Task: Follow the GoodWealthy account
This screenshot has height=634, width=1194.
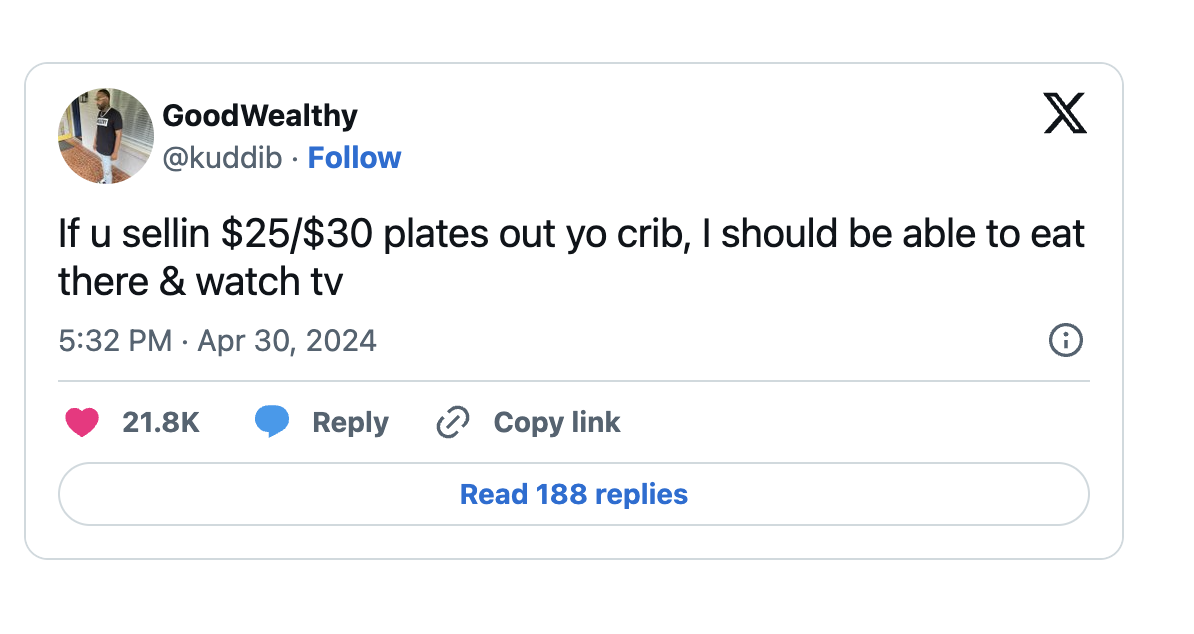Action: click(x=354, y=158)
